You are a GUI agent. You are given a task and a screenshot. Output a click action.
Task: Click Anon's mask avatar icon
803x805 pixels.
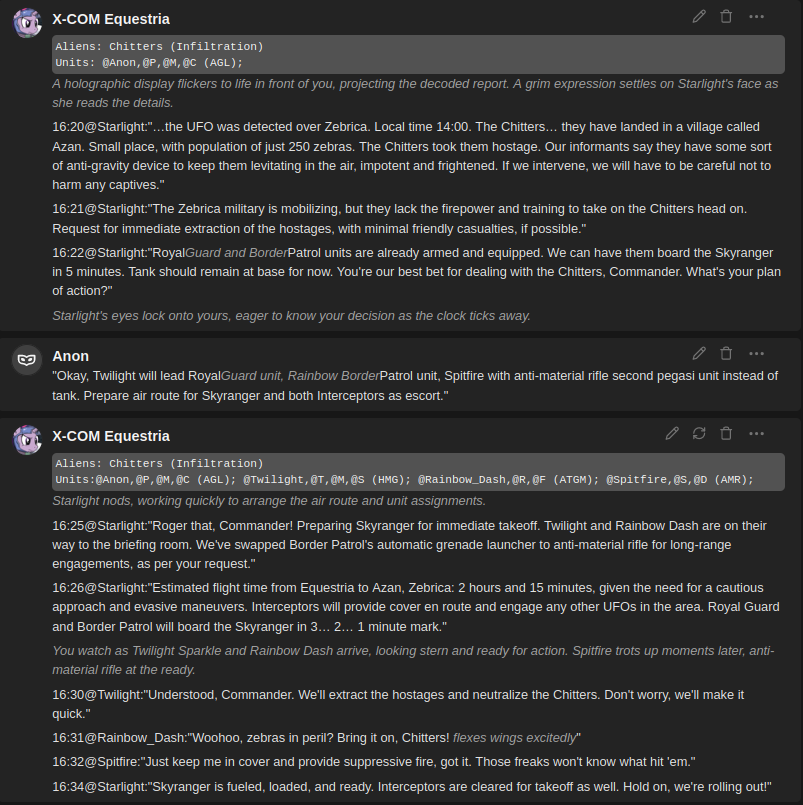27,360
